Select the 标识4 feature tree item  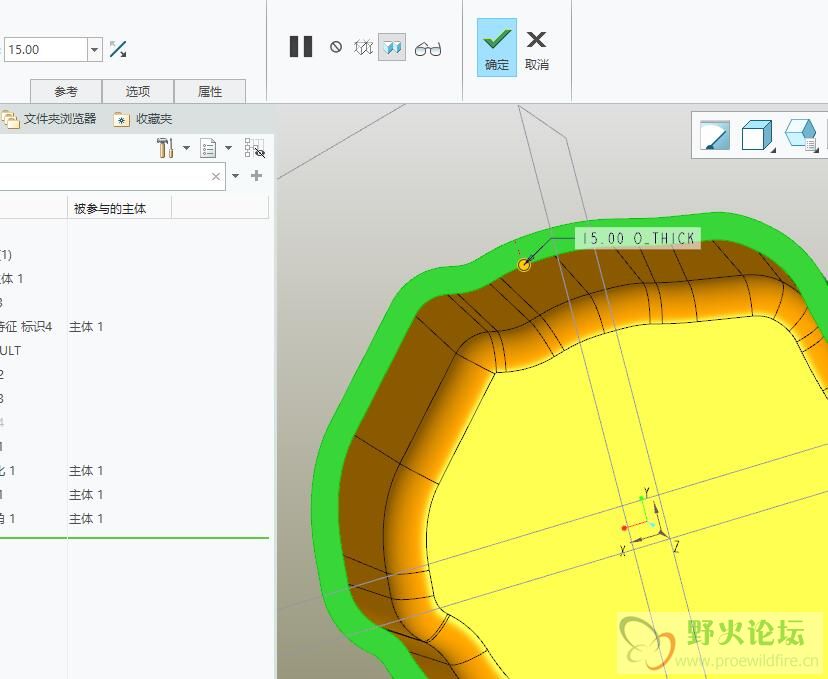pyautogui.click(x=26, y=327)
